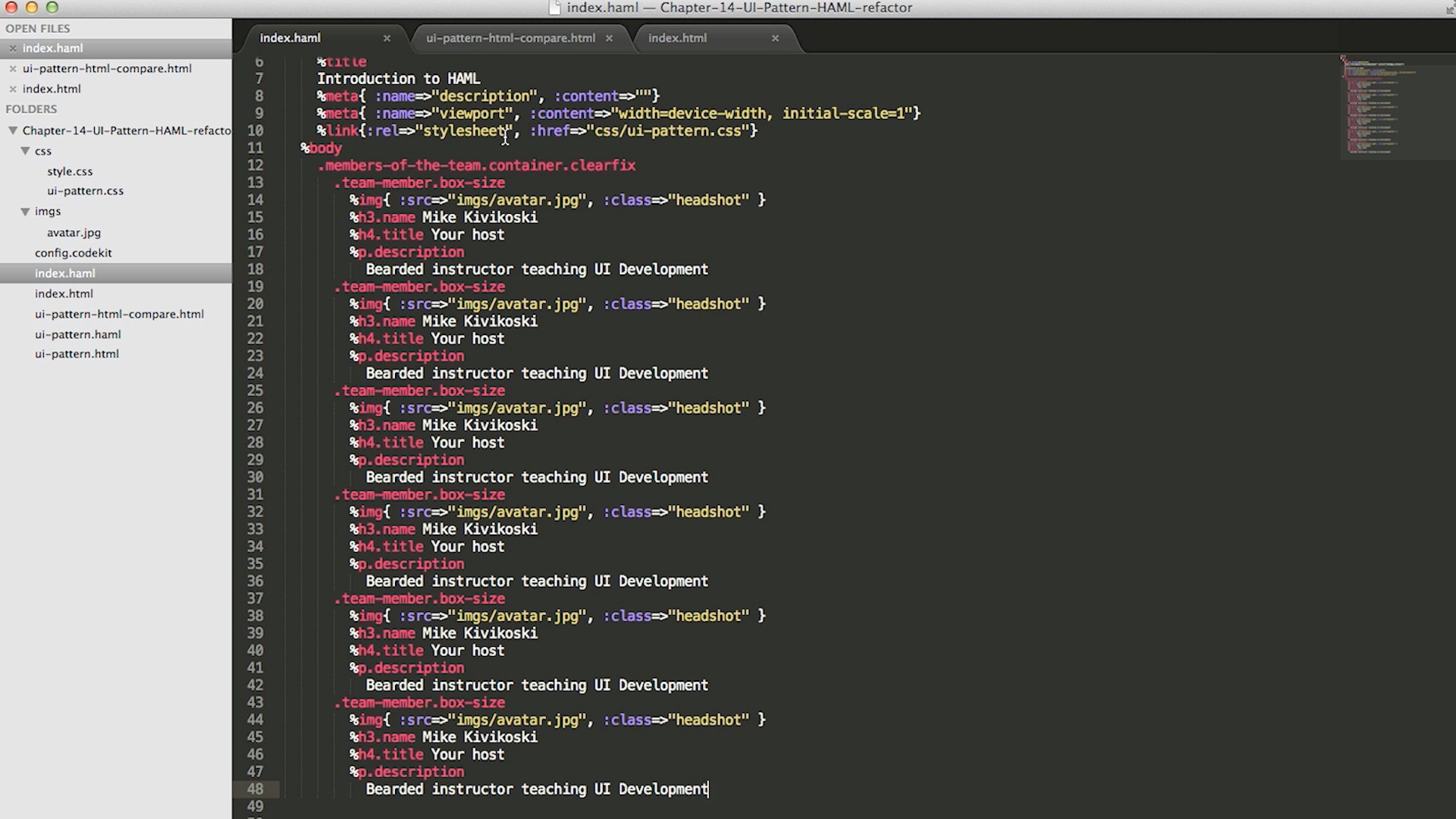Collapse the Chapter-14-UI-Pattern-HAML-refactor folder triangle
The width and height of the screenshot is (1456, 819).
point(13,130)
